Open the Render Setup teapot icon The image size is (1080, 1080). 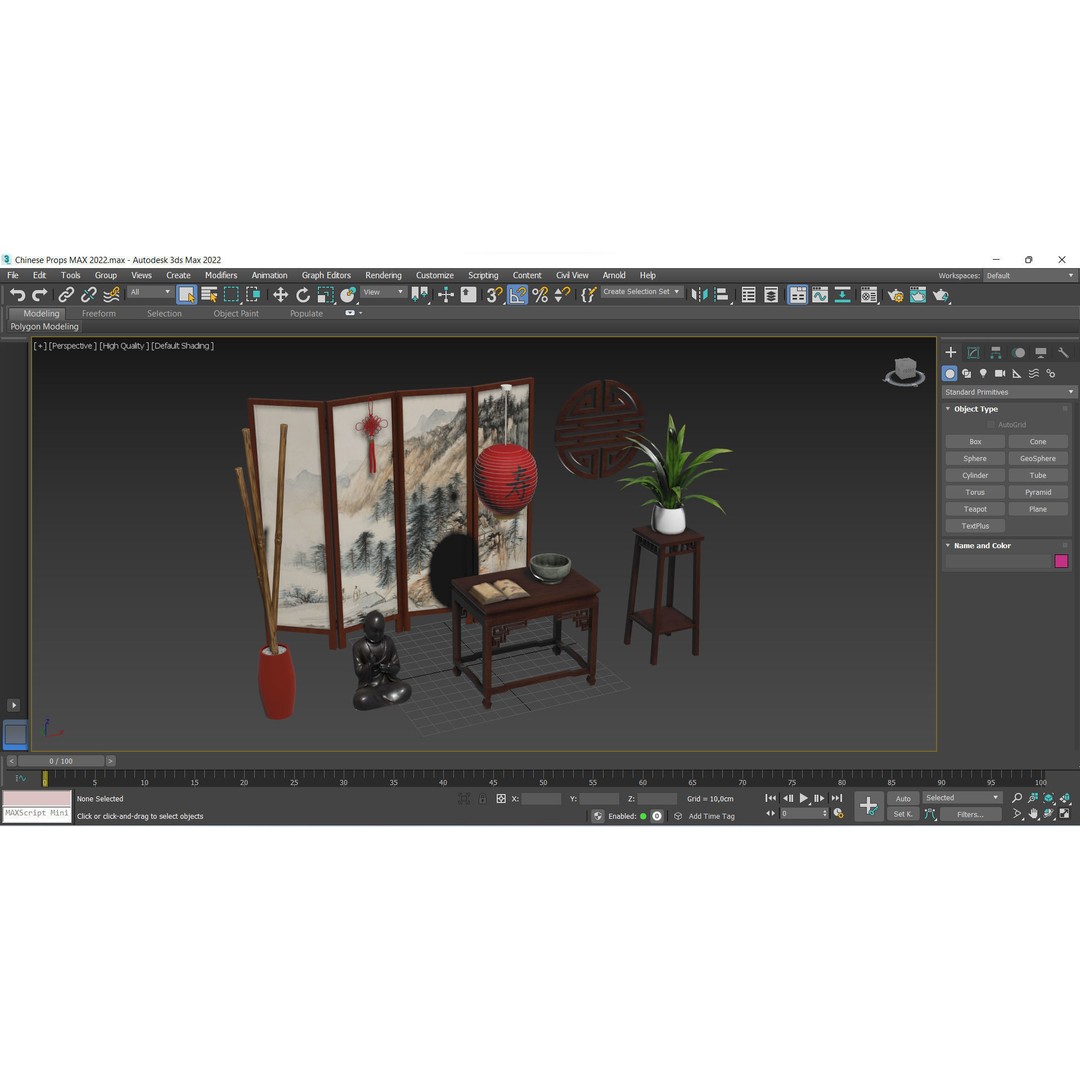[x=895, y=295]
